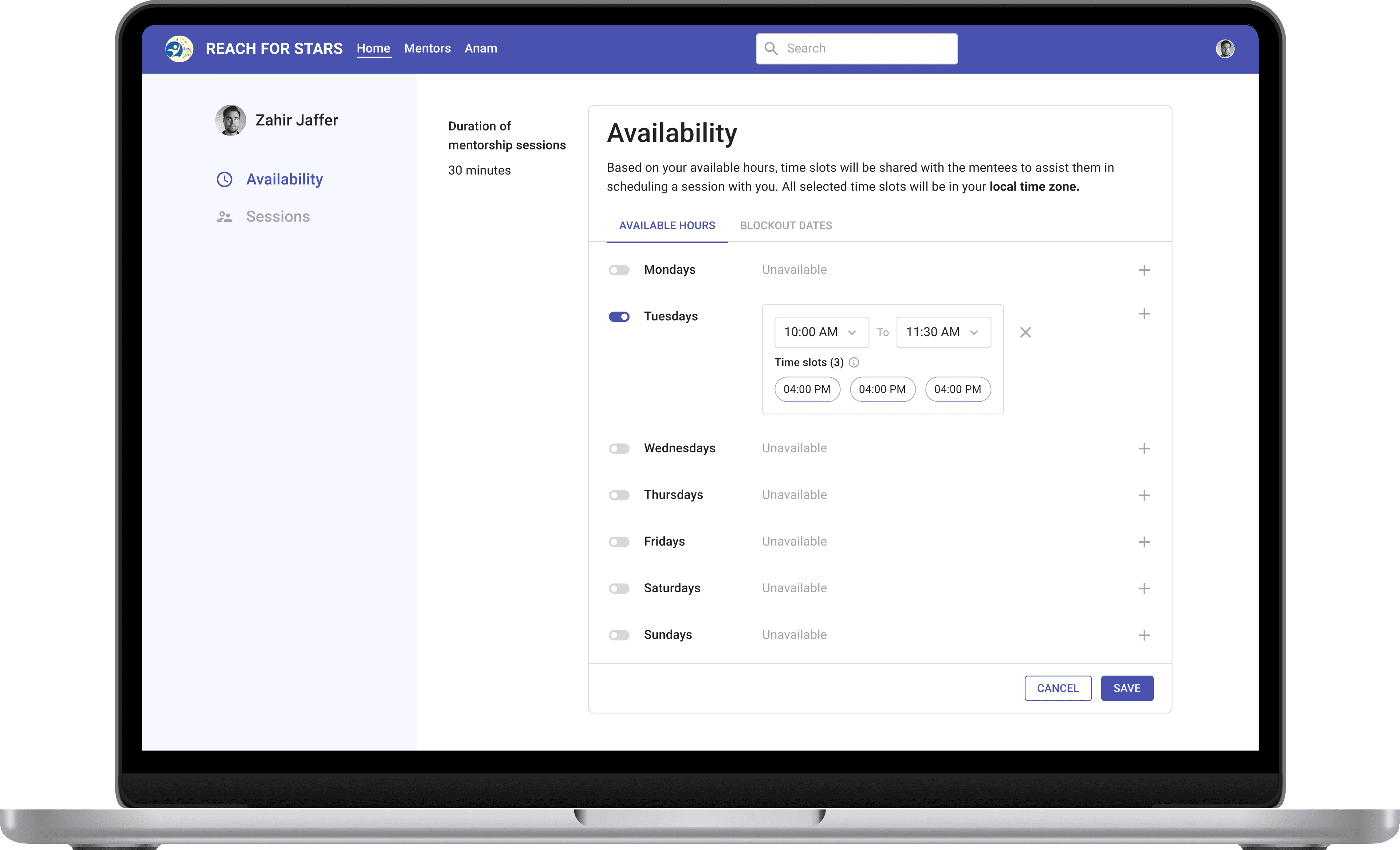
Task: Enable the Mondays availability toggle
Action: pyautogui.click(x=619, y=270)
